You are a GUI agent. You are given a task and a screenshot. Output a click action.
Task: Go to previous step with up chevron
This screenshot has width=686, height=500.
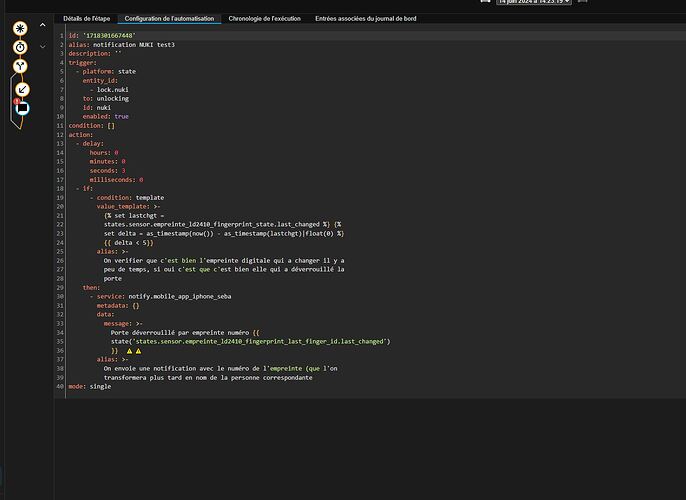[x=42, y=25]
